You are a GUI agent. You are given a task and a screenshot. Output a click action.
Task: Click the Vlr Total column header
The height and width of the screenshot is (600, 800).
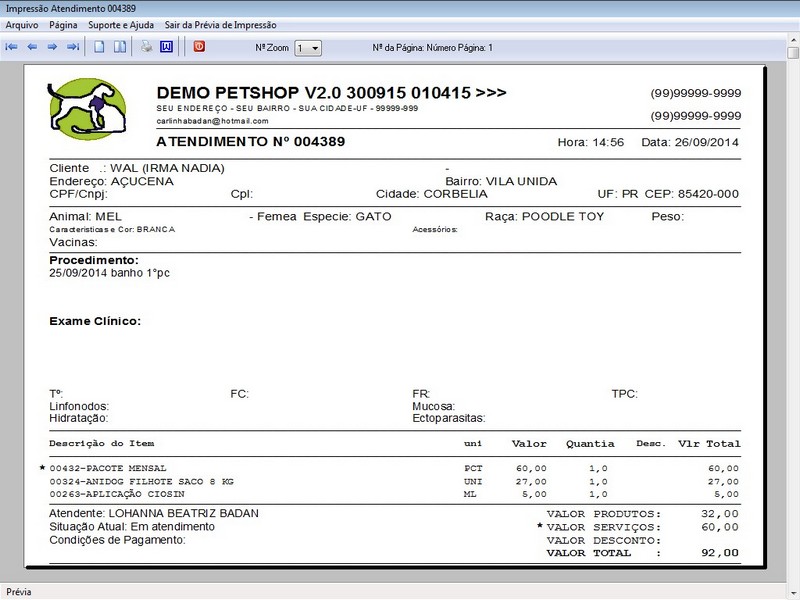709,443
